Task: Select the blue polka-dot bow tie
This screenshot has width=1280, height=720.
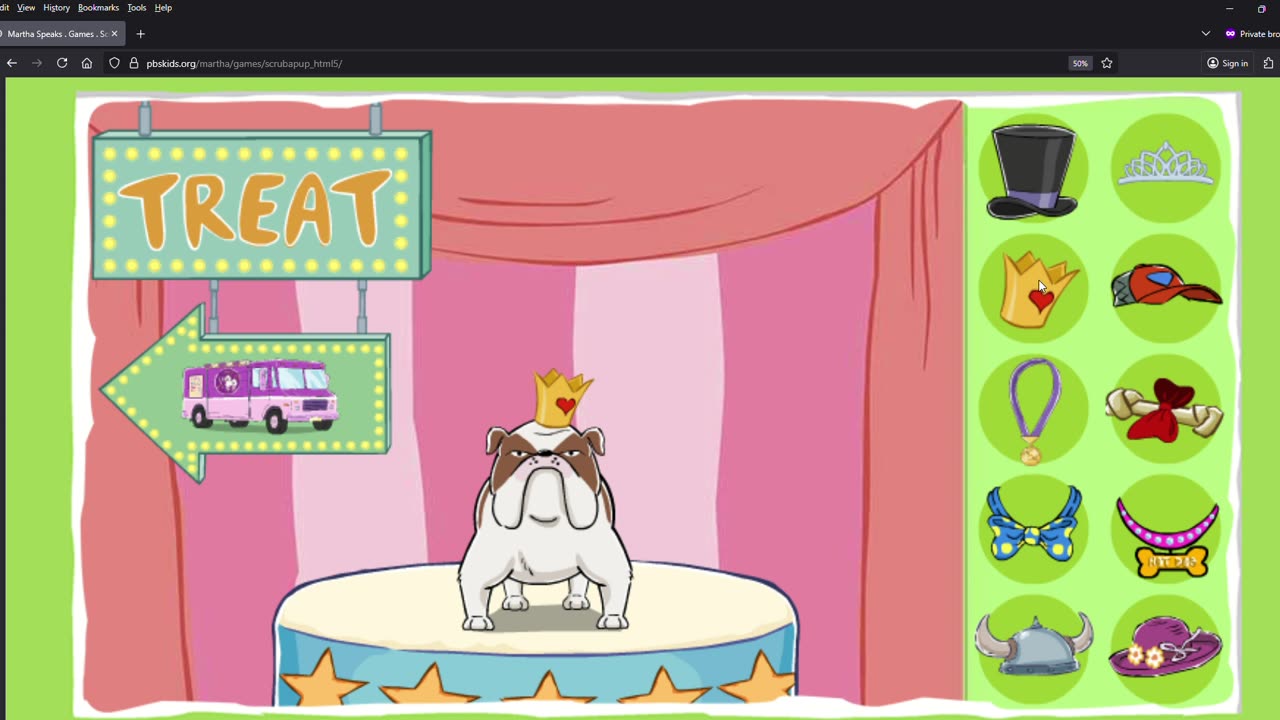Action: 1034,525
